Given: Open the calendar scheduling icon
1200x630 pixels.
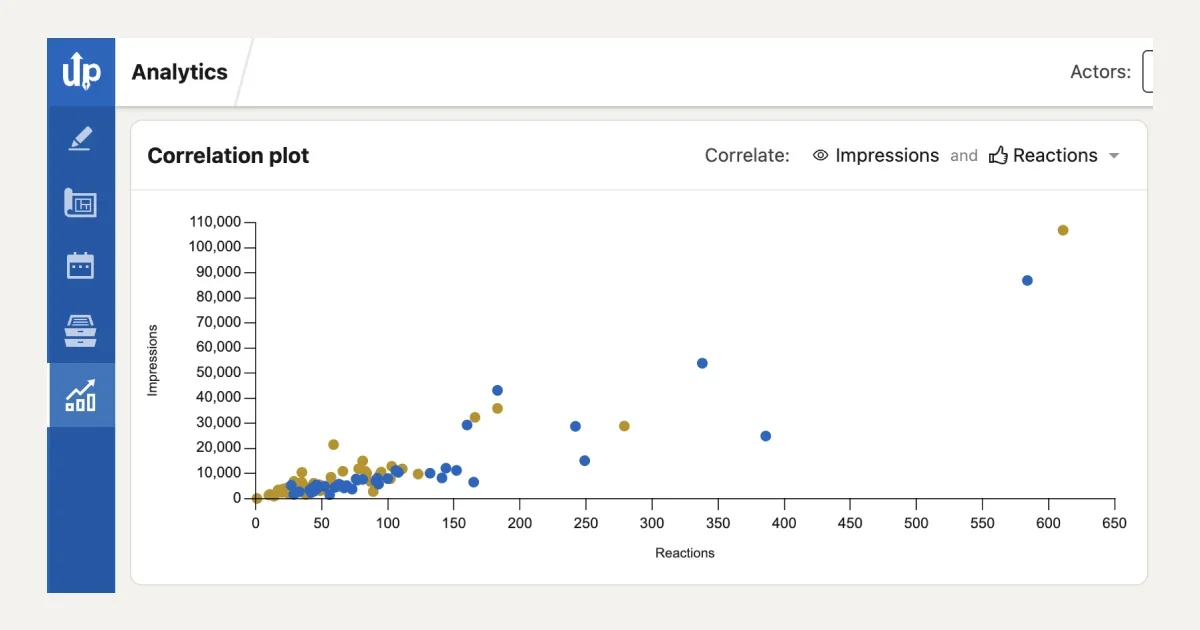Looking at the screenshot, I should coord(80,265).
